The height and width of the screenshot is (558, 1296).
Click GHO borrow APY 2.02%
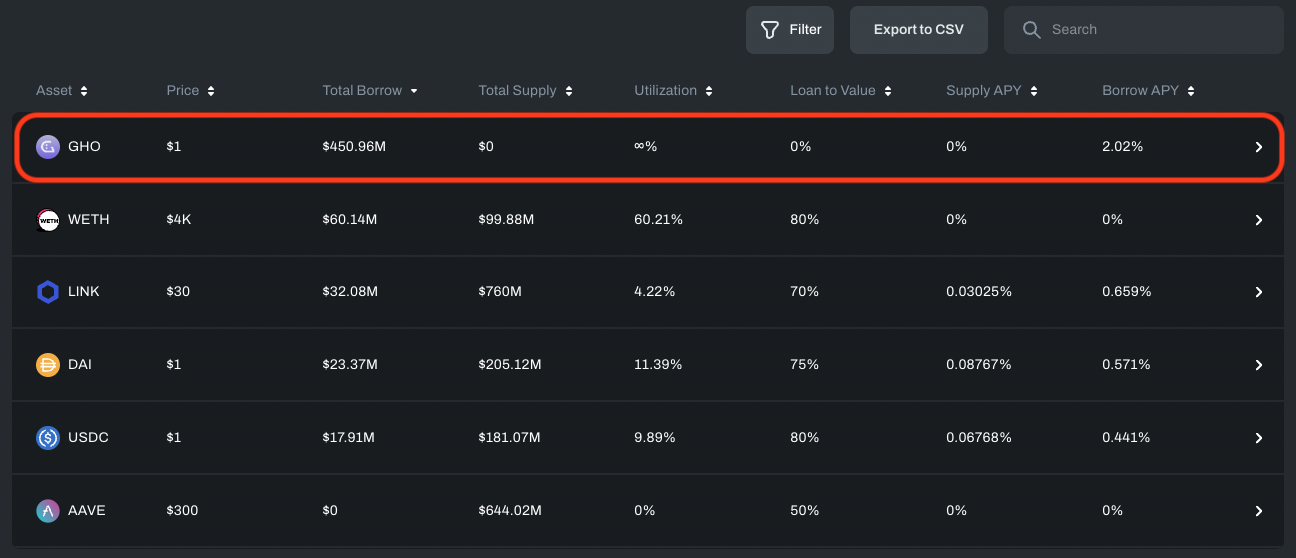tap(1123, 147)
